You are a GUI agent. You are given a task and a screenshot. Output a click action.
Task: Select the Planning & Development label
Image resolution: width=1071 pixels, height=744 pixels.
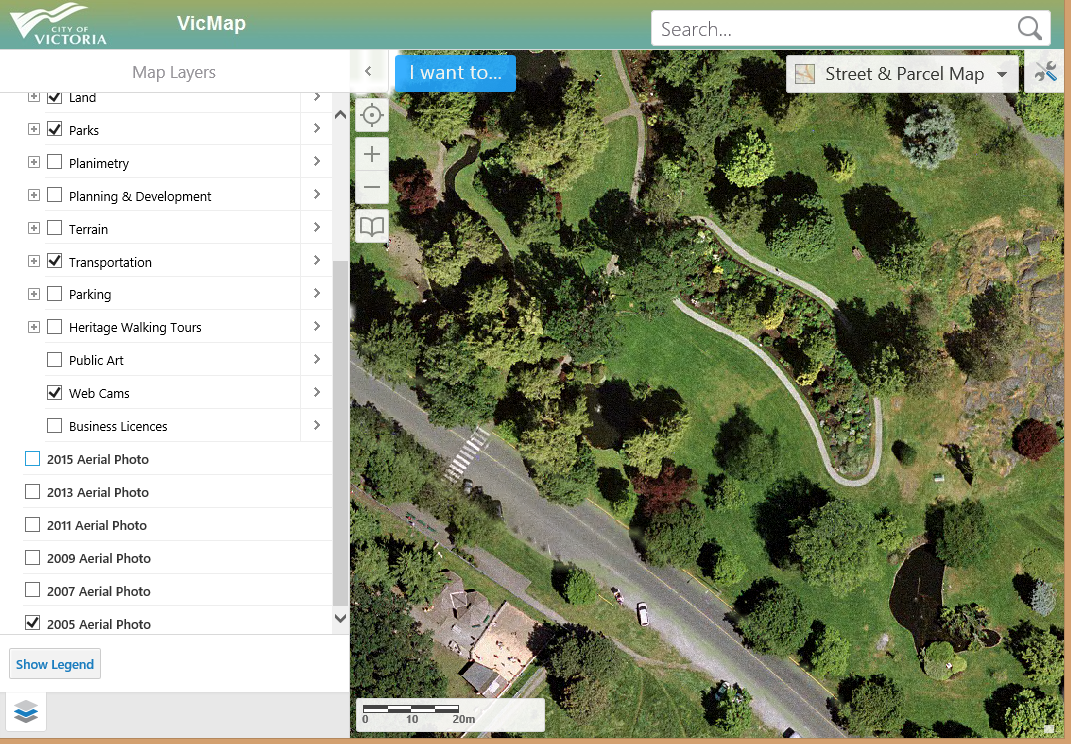pyautogui.click(x=140, y=196)
